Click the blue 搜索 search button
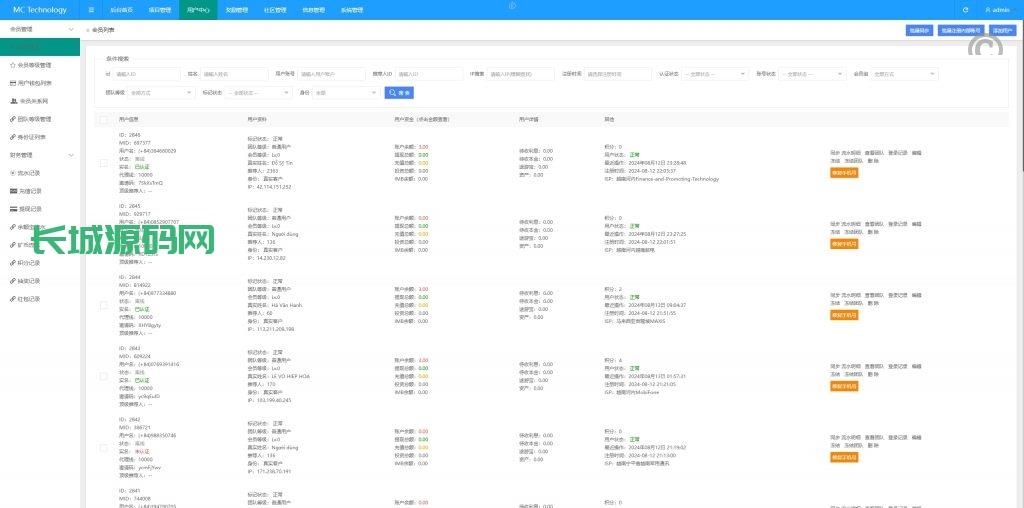The height and width of the screenshot is (508, 1024). click(400, 92)
